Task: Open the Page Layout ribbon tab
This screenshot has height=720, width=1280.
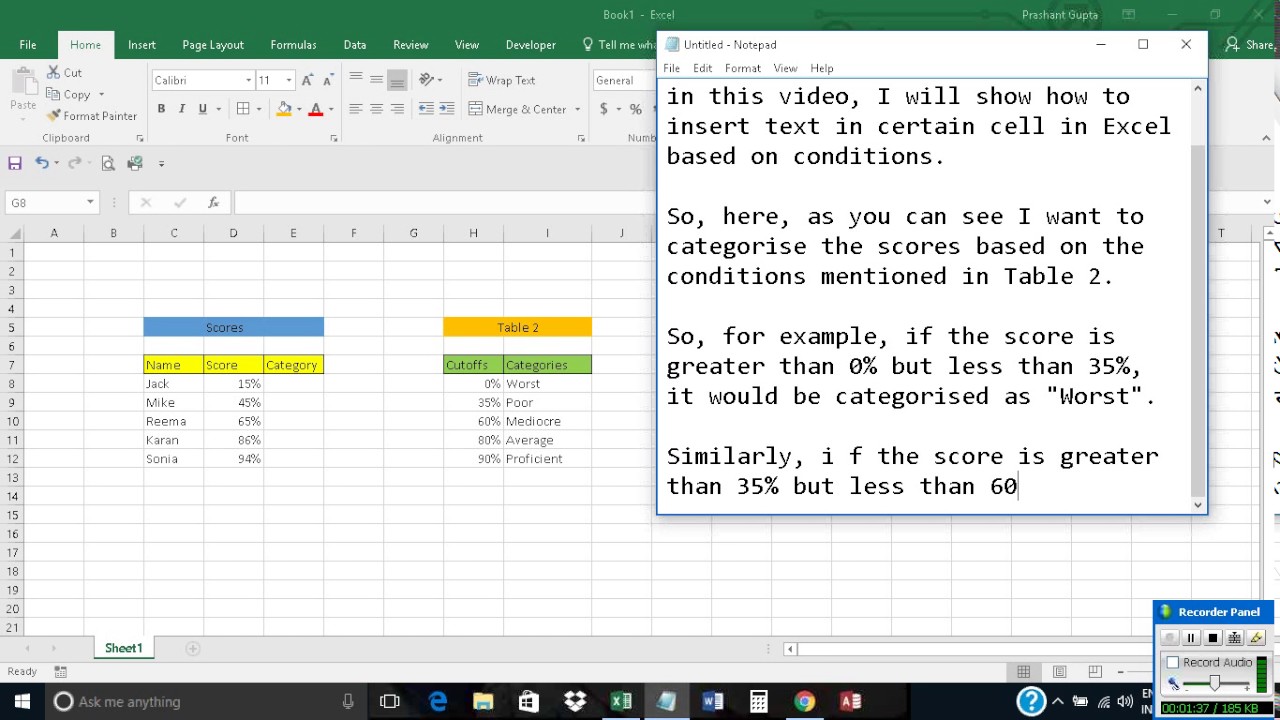Action: 213,45
